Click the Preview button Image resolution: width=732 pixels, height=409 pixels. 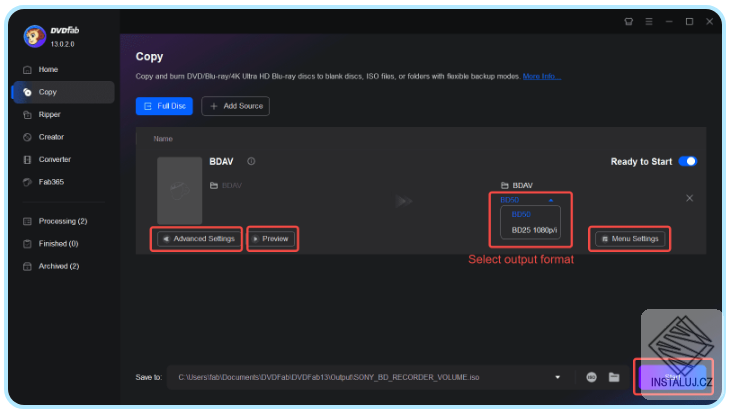coord(271,239)
